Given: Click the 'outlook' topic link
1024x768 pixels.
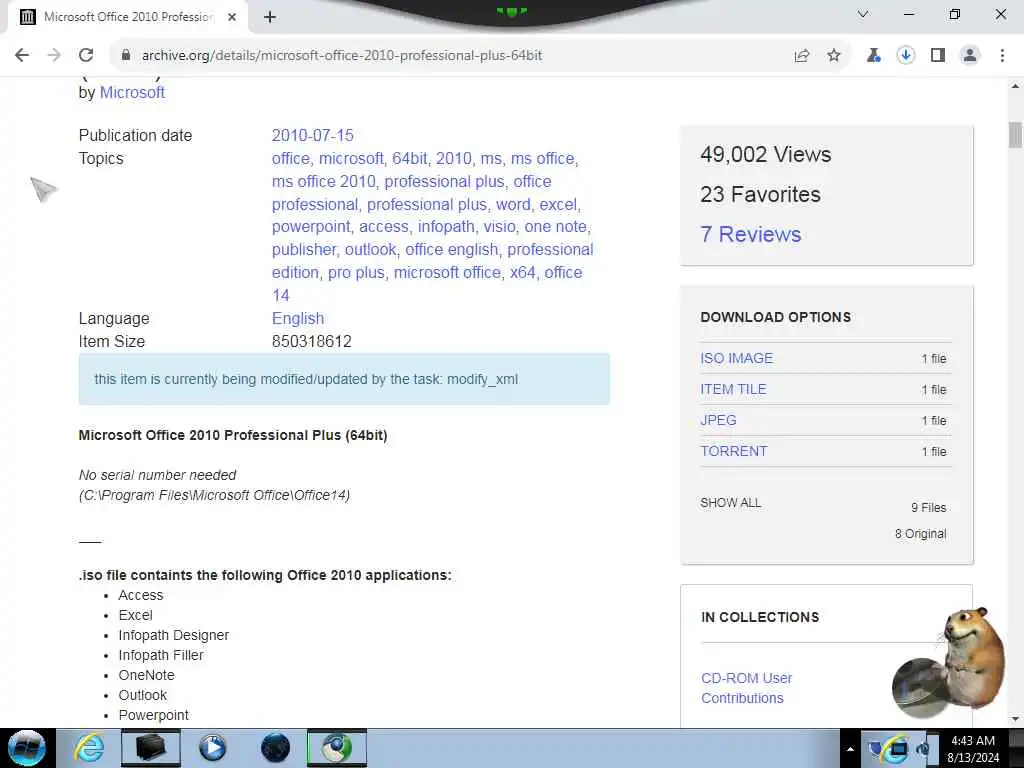Looking at the screenshot, I should (370, 249).
